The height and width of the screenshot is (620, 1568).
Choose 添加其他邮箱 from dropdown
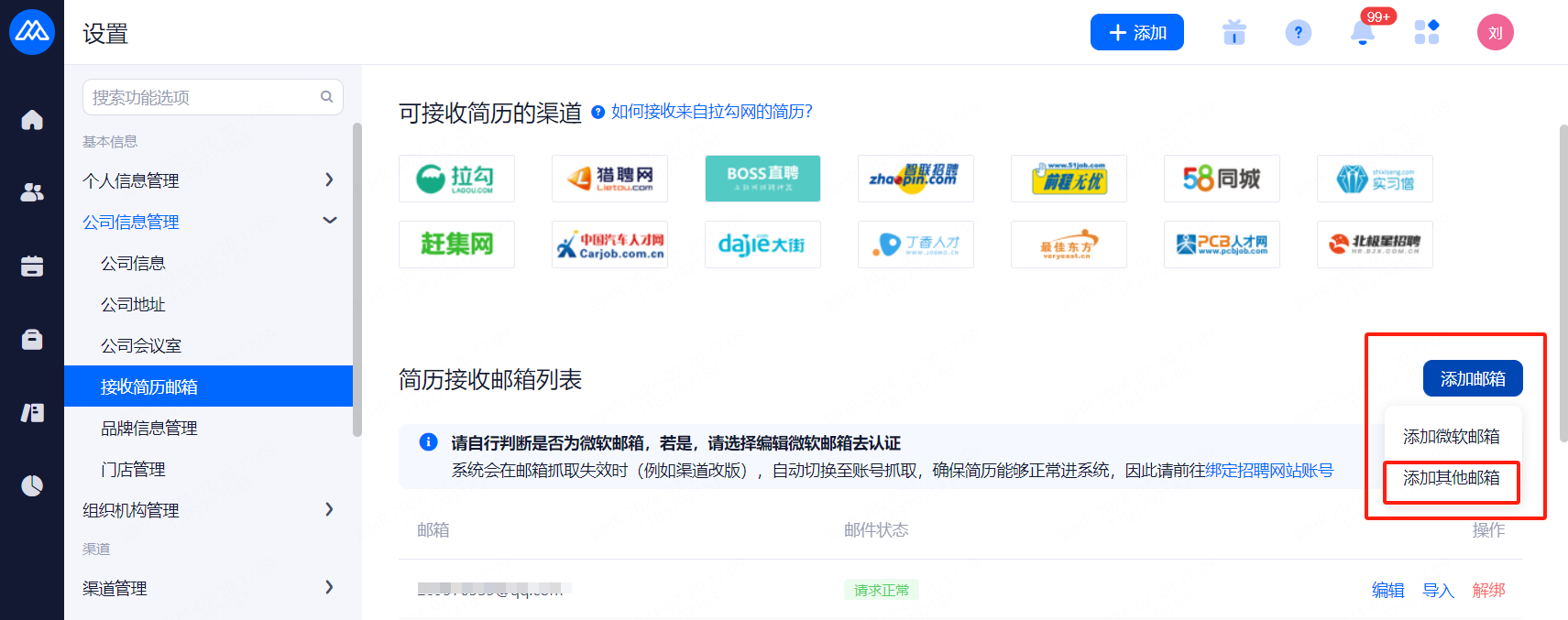click(1452, 478)
